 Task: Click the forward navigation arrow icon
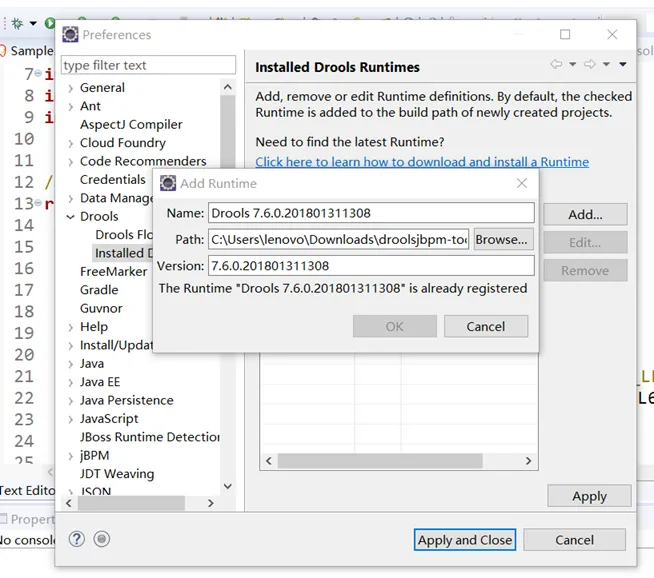[590, 64]
